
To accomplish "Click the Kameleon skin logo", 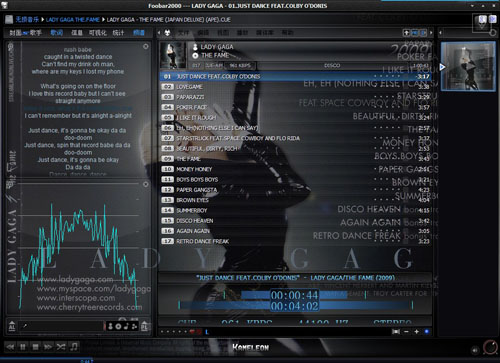I will 251,348.
